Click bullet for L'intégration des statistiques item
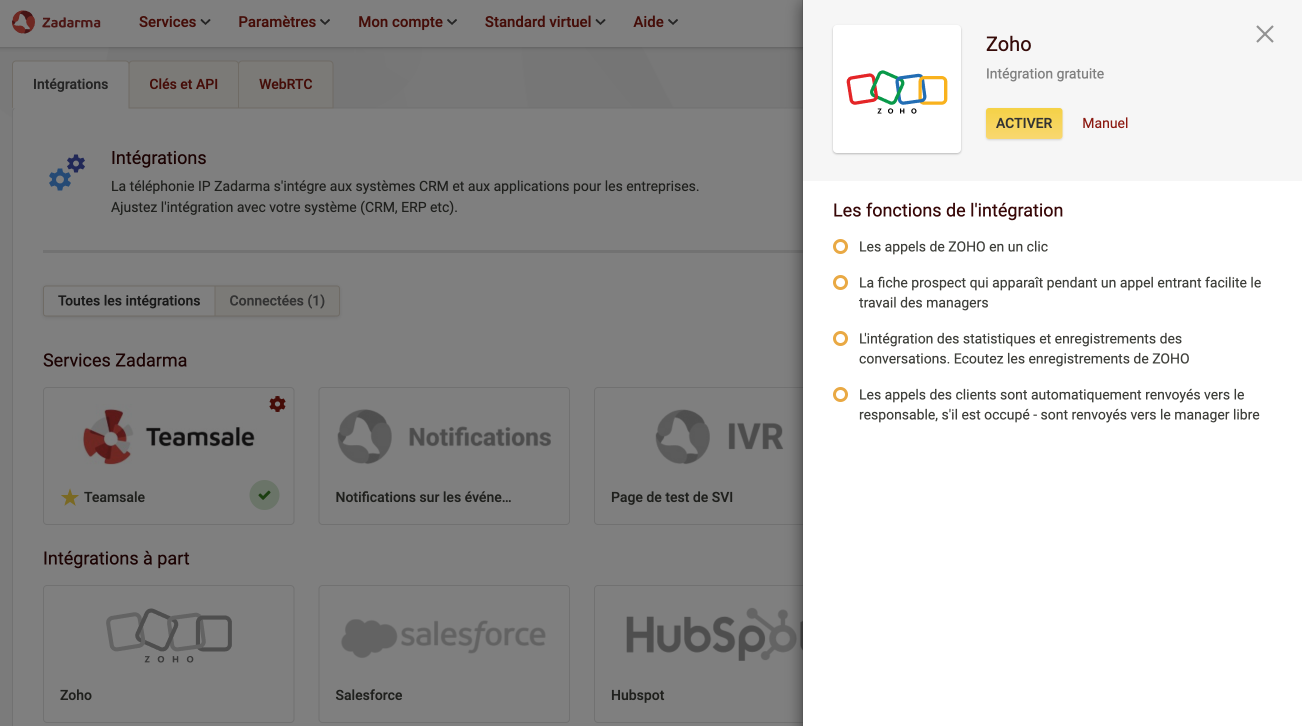The width and height of the screenshot is (1302, 726). coord(841,339)
